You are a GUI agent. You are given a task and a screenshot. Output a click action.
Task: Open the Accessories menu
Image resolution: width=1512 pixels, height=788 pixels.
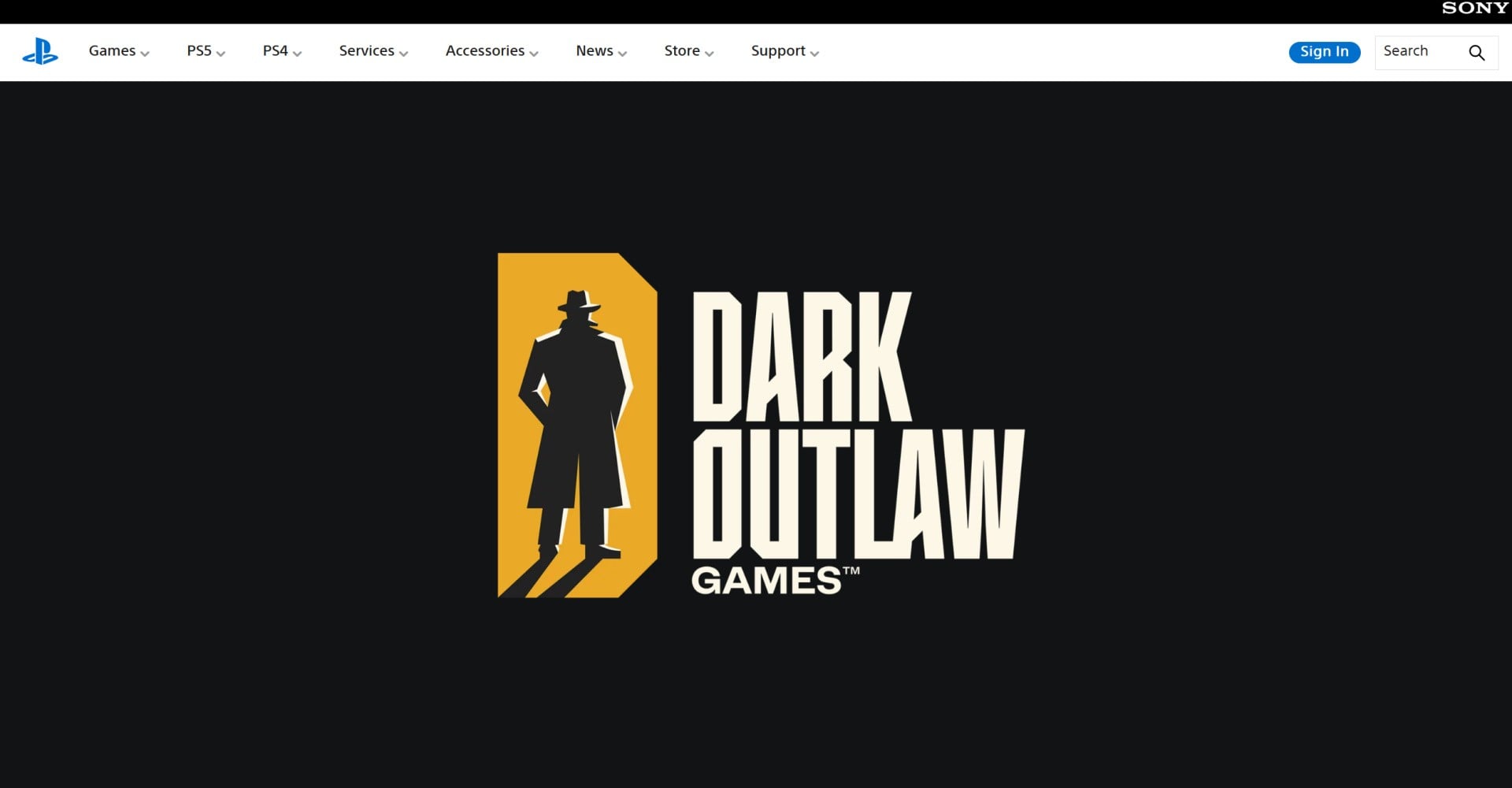tap(492, 51)
